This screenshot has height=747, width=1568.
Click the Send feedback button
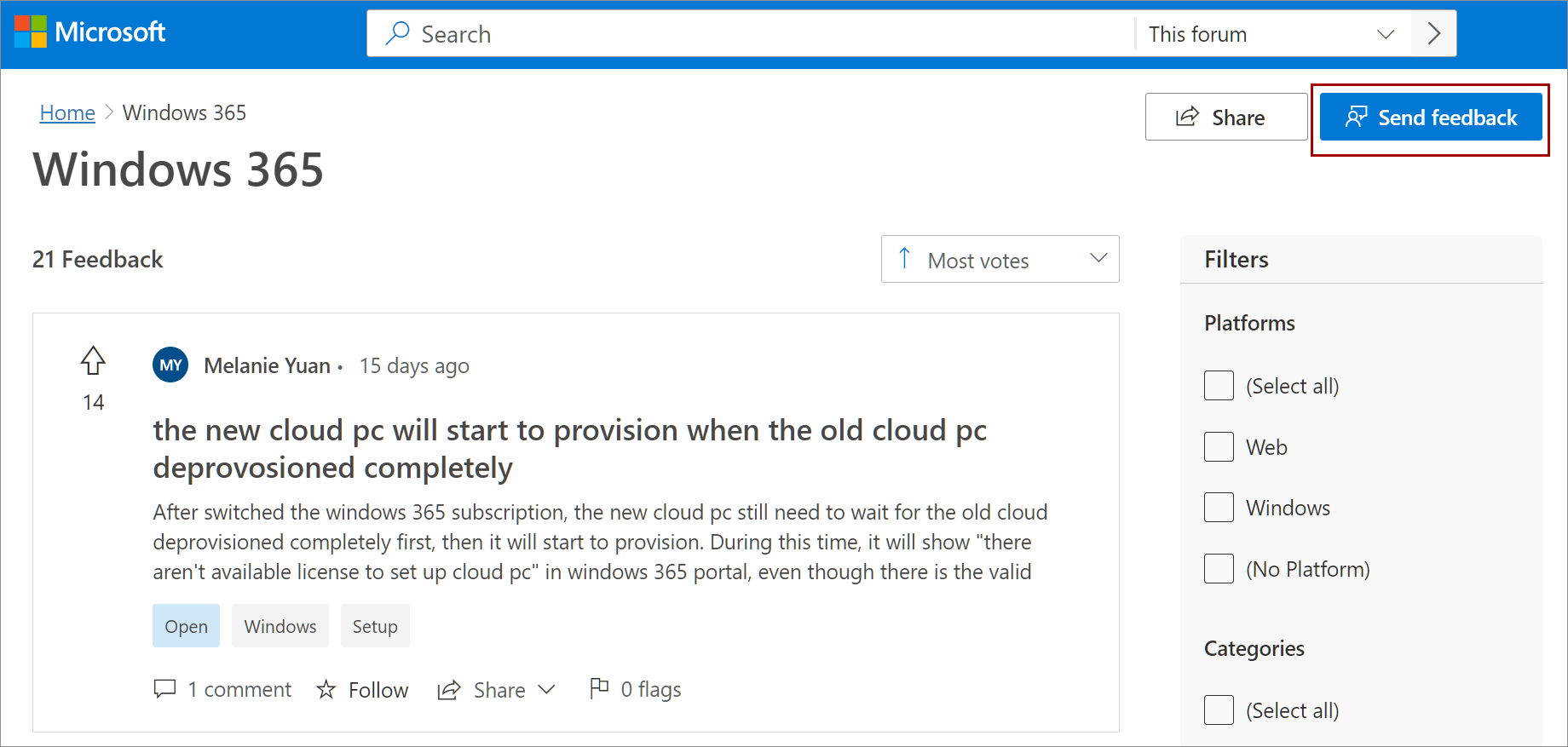1431,117
